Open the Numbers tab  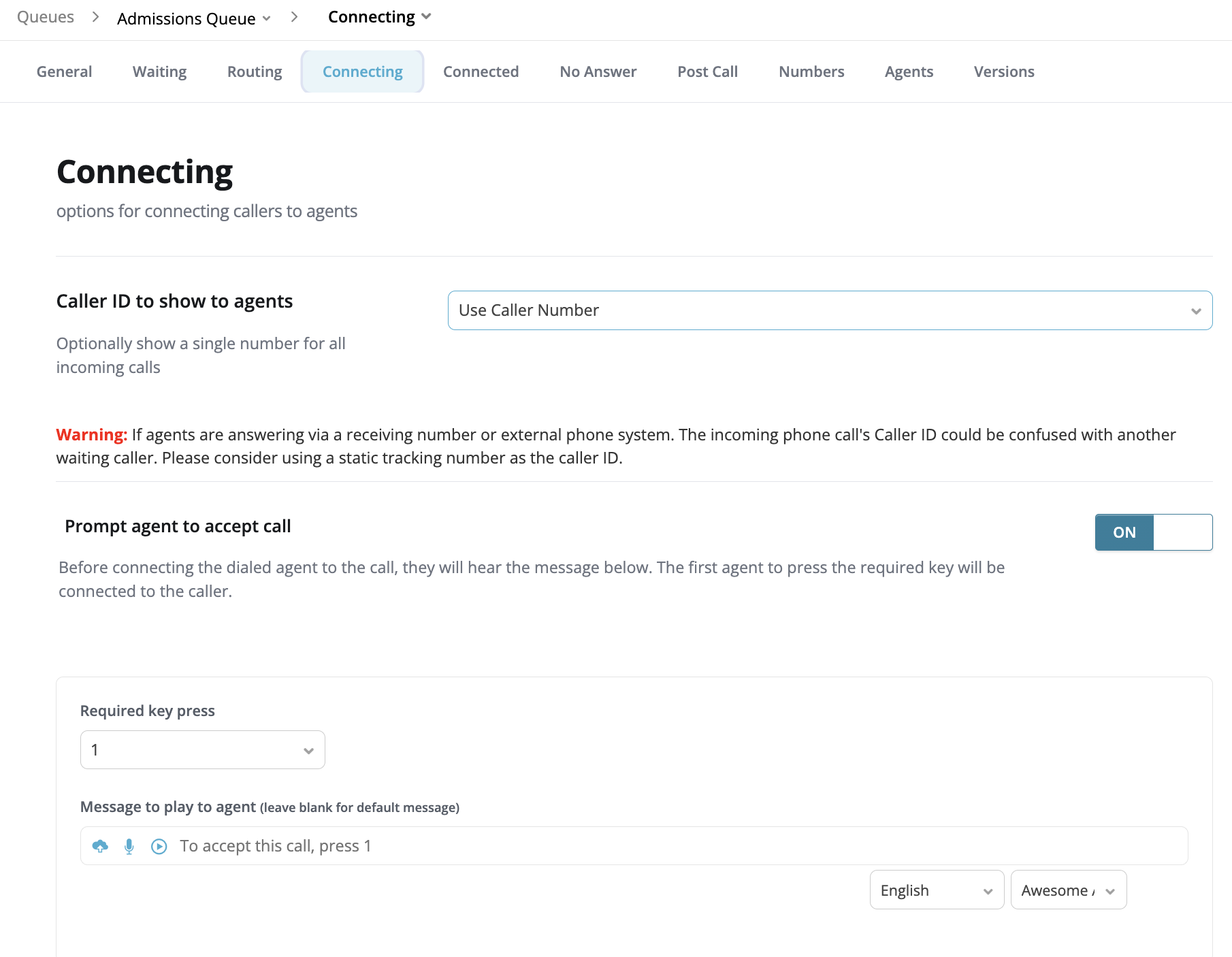811,71
